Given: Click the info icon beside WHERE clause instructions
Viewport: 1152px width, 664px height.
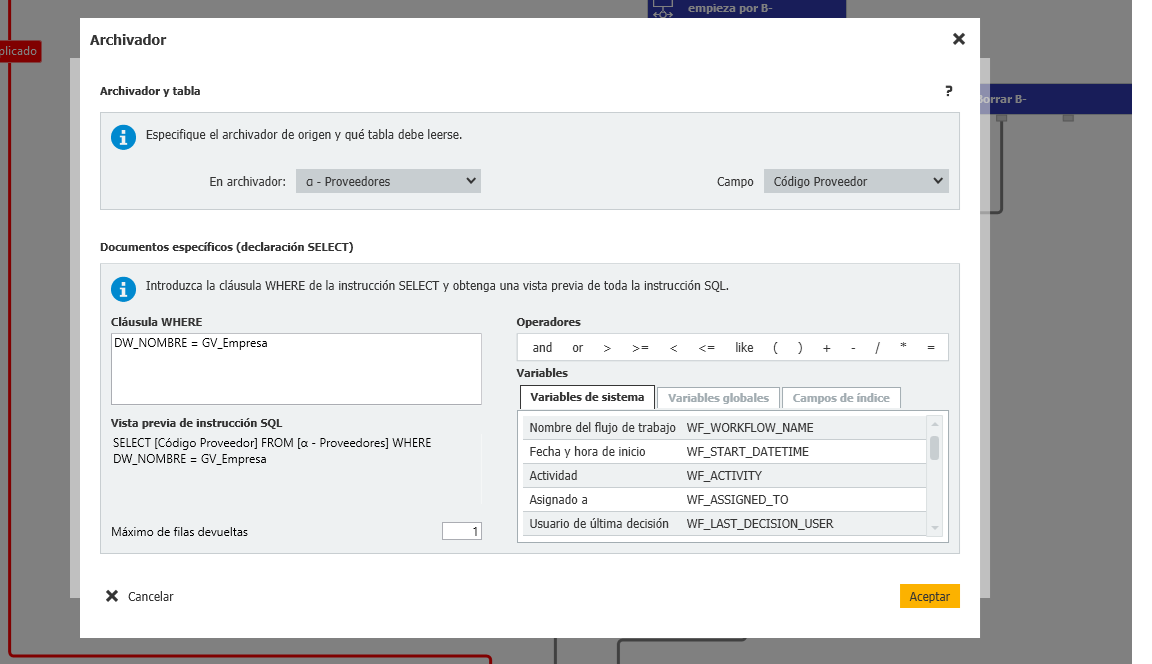Looking at the screenshot, I should point(123,289).
